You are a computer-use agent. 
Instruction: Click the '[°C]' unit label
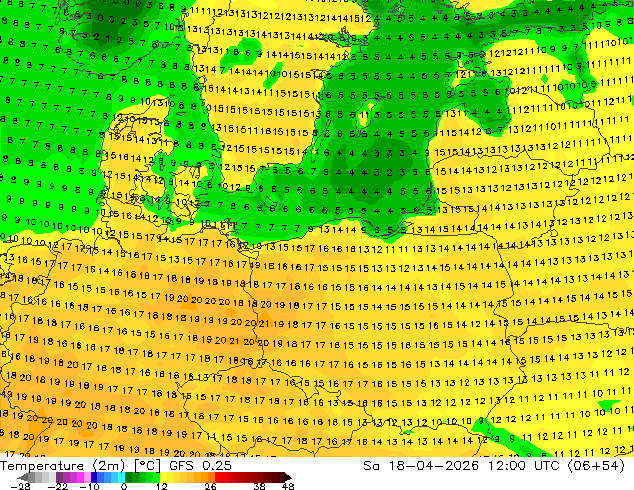147,466
